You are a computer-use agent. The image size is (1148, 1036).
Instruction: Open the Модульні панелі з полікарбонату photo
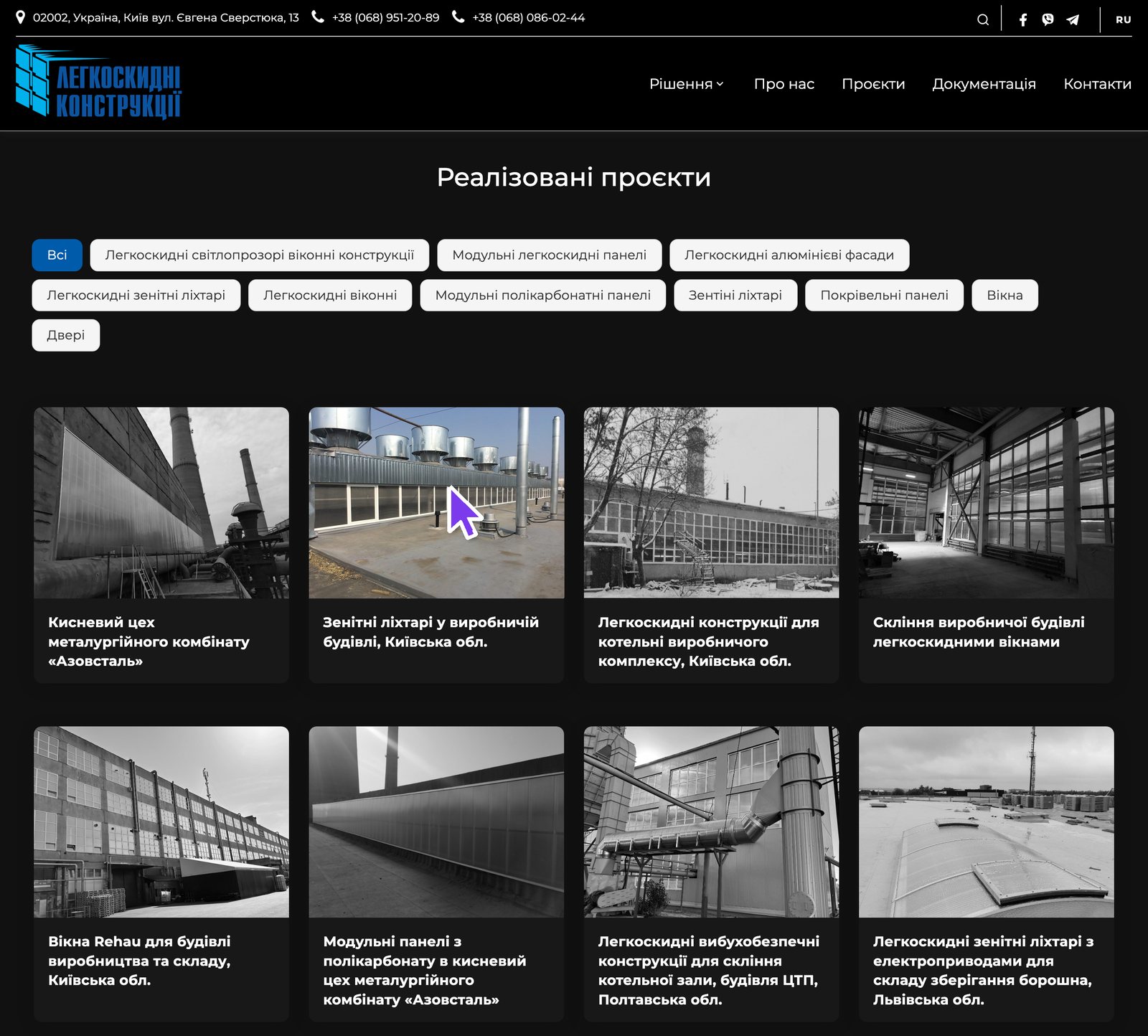tap(436, 821)
